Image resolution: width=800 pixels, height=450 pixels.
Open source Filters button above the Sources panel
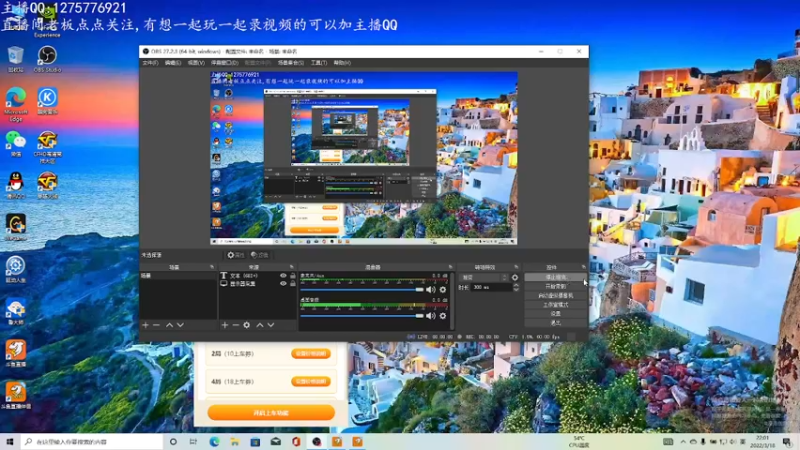click(260, 255)
